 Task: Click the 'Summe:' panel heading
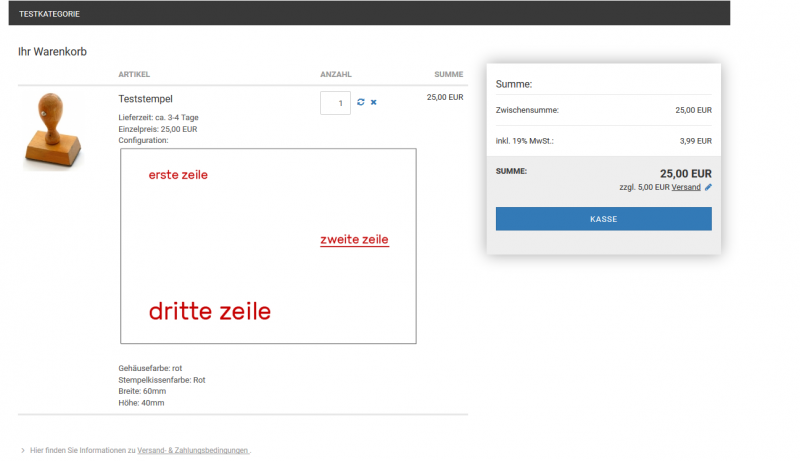tap(514, 84)
